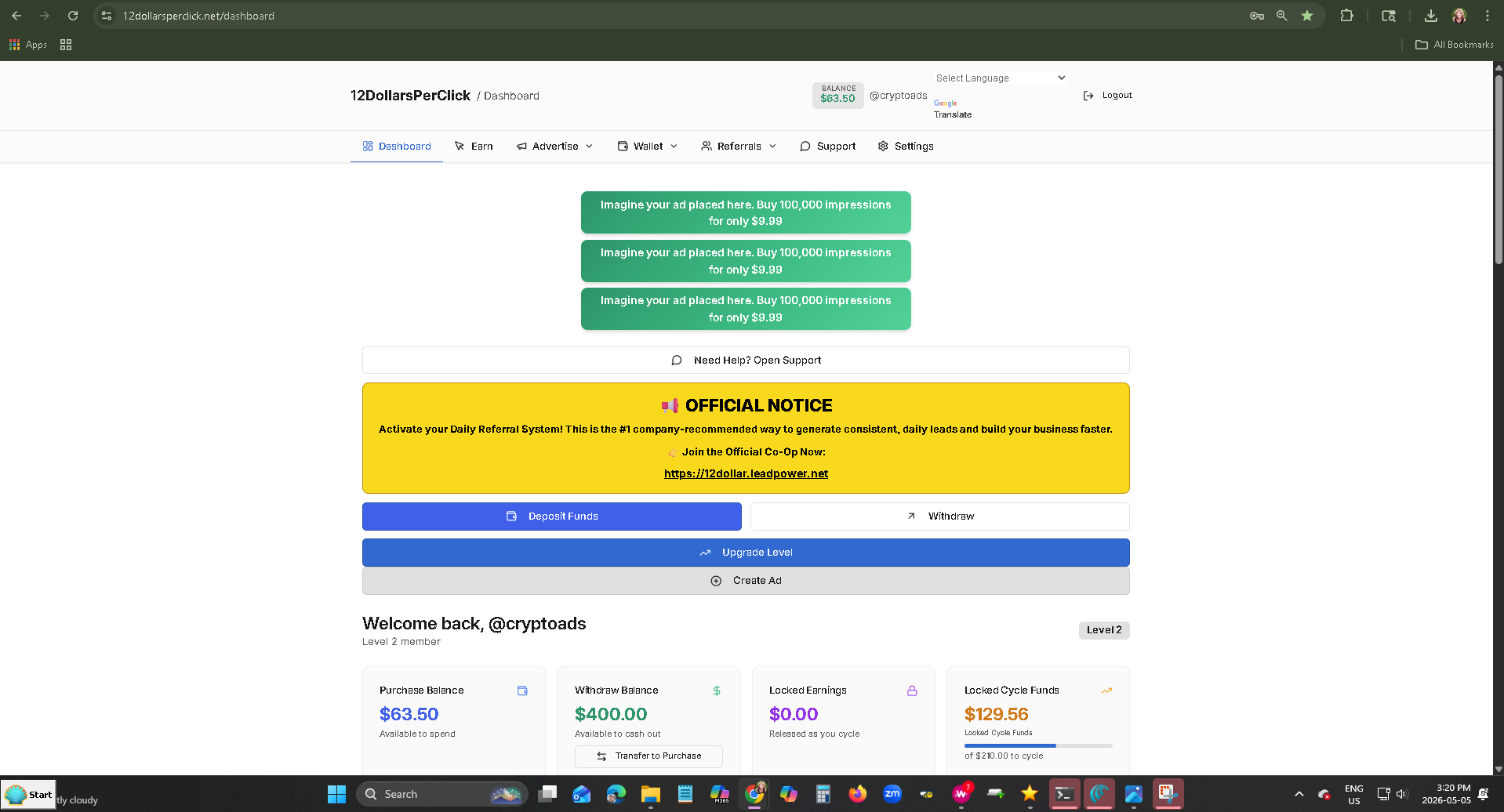Open the browser extensions puzzle icon
Viewport: 1504px width, 812px height.
click(x=1347, y=16)
